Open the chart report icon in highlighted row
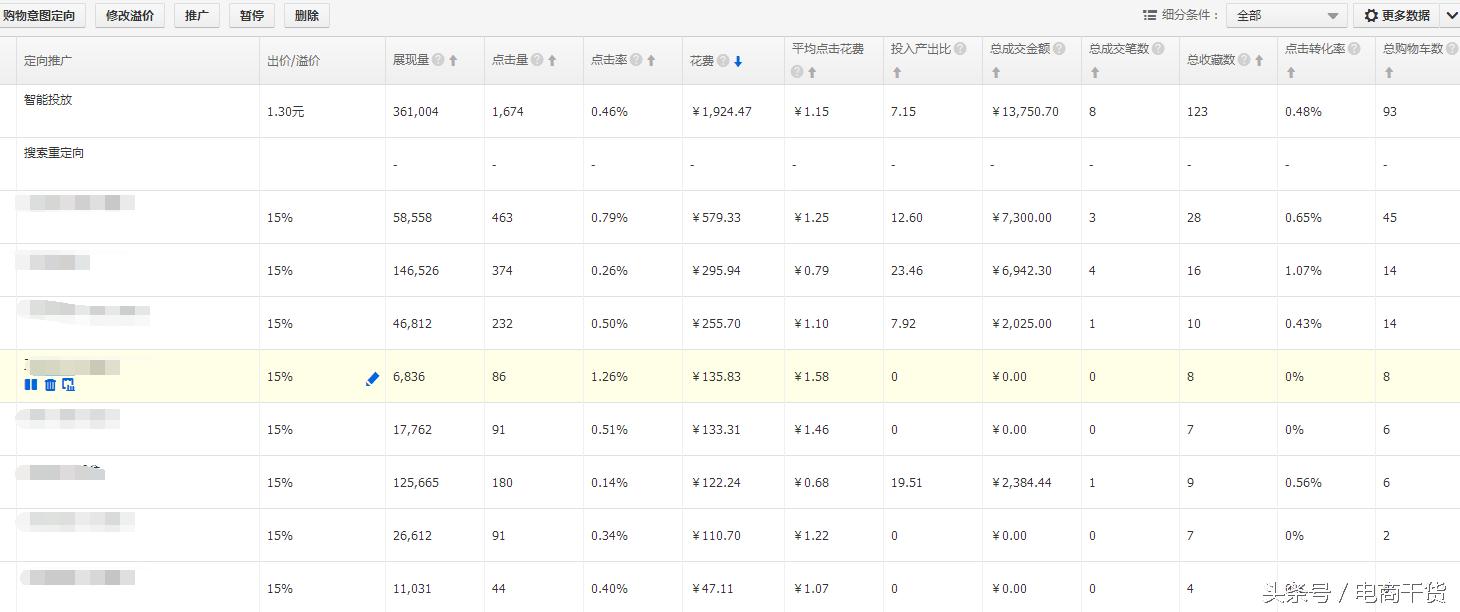Viewport: 1460px width, 612px height. 68,385
